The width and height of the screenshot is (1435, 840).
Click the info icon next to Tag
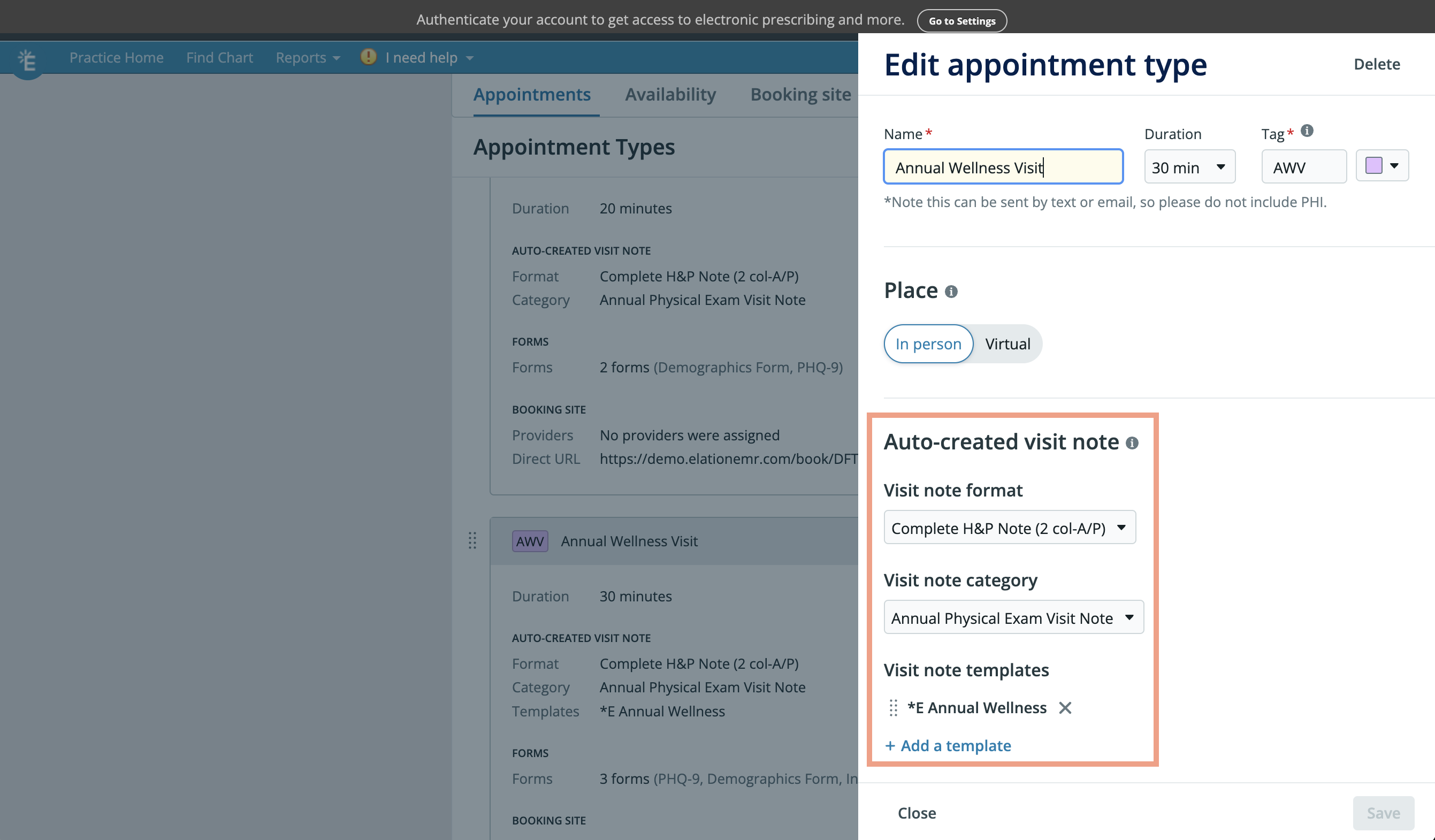(x=1307, y=131)
